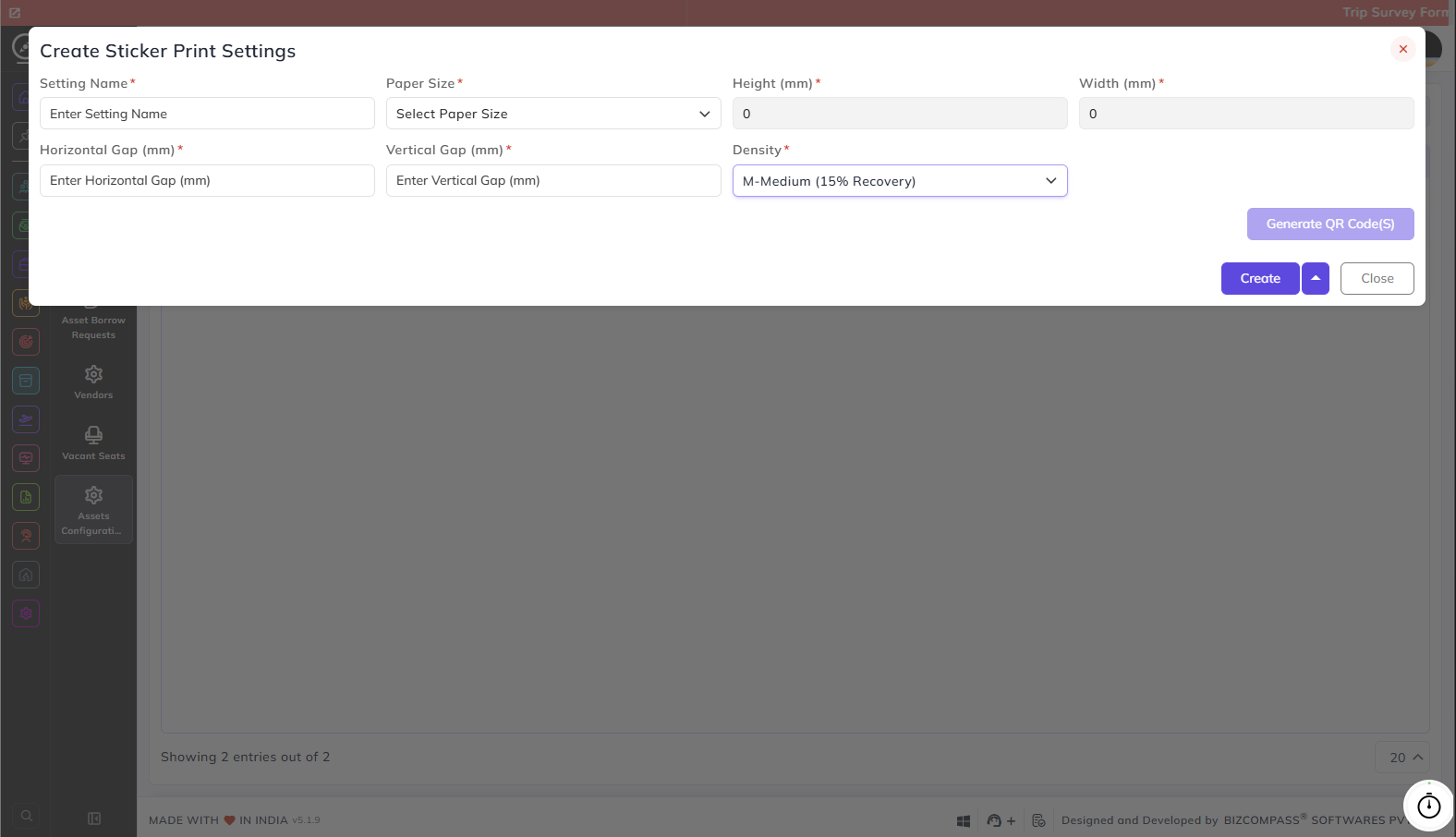Click the magenta gear settings module icon
This screenshot has height=837, width=1456.
26,613
